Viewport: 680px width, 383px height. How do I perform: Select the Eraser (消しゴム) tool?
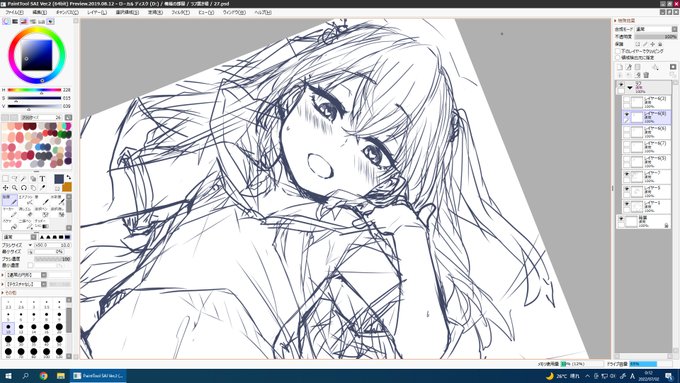coord(25,212)
